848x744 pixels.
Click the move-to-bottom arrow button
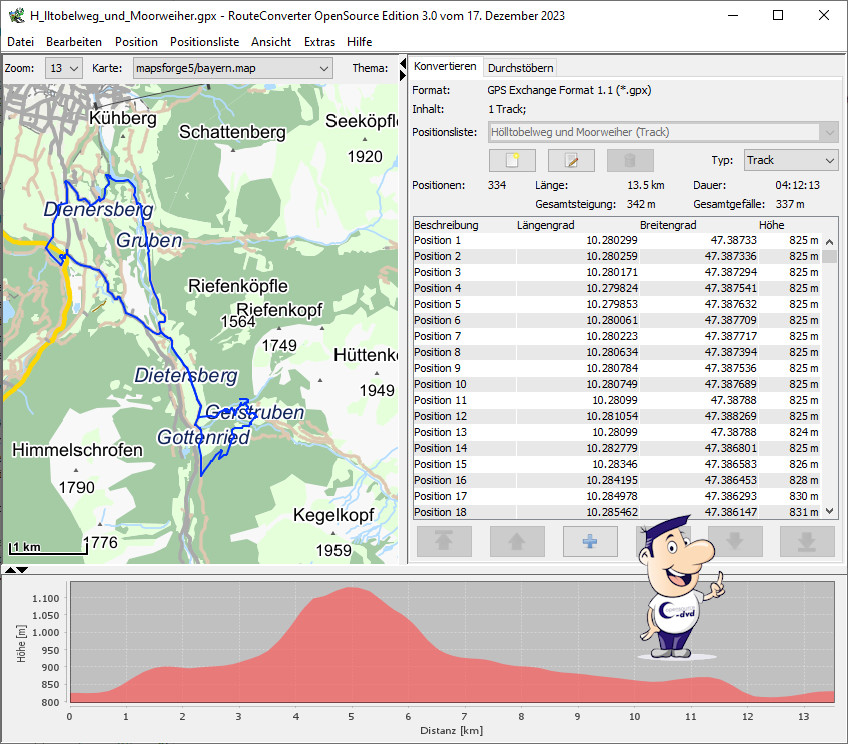806,541
